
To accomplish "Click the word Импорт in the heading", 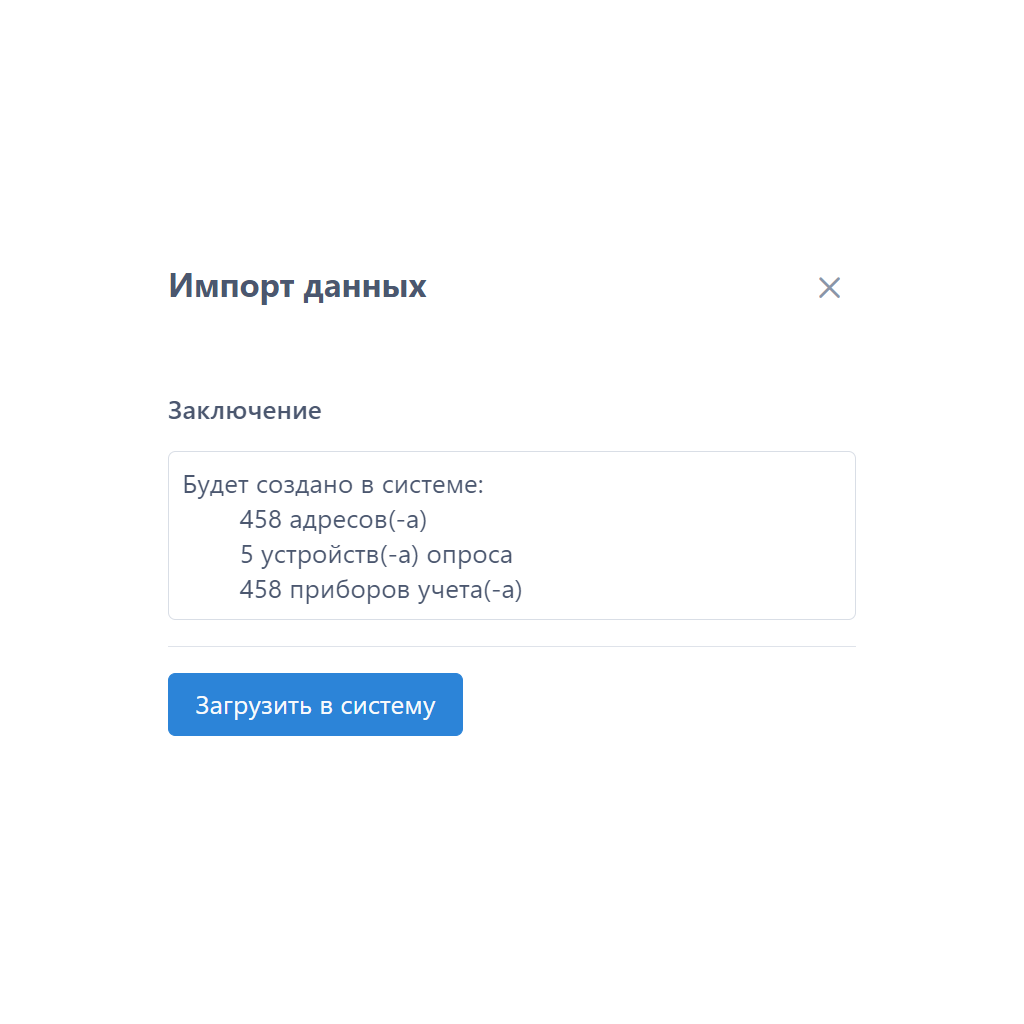I will click(231, 286).
